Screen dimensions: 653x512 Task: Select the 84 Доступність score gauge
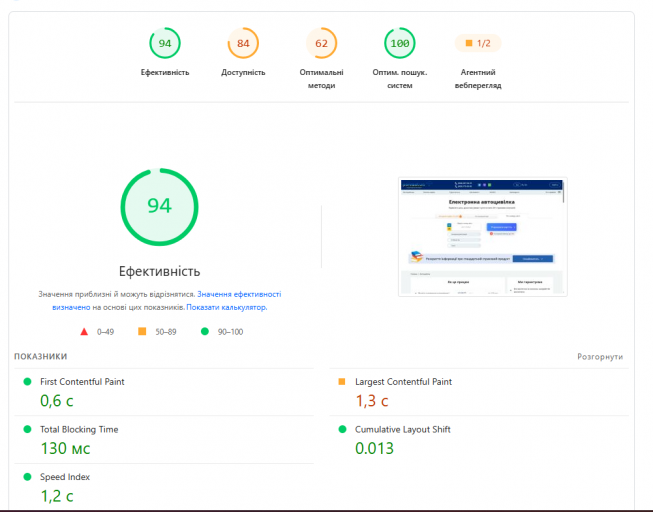coord(243,43)
